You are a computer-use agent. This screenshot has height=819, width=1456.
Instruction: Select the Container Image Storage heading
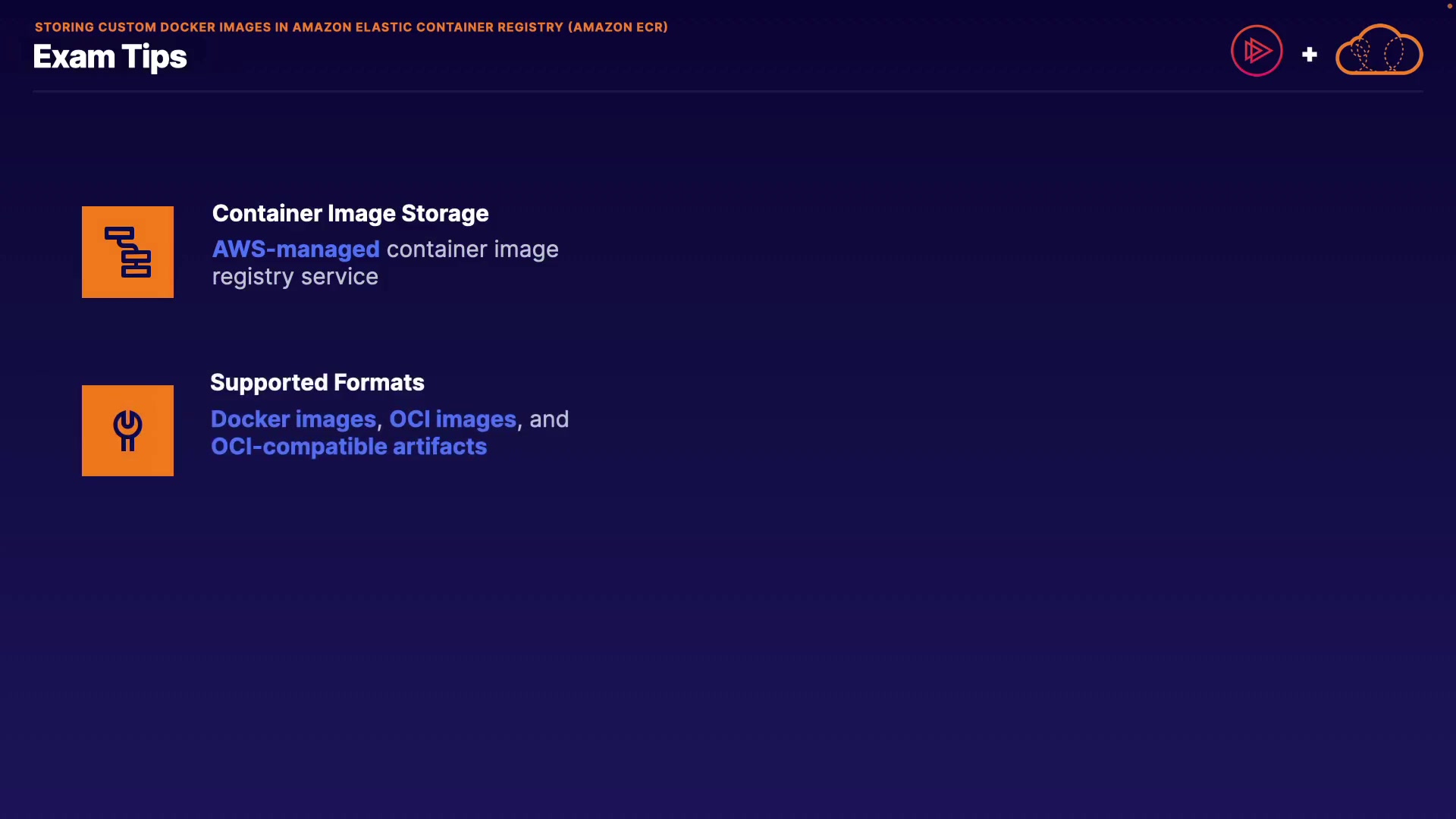pyautogui.click(x=350, y=214)
